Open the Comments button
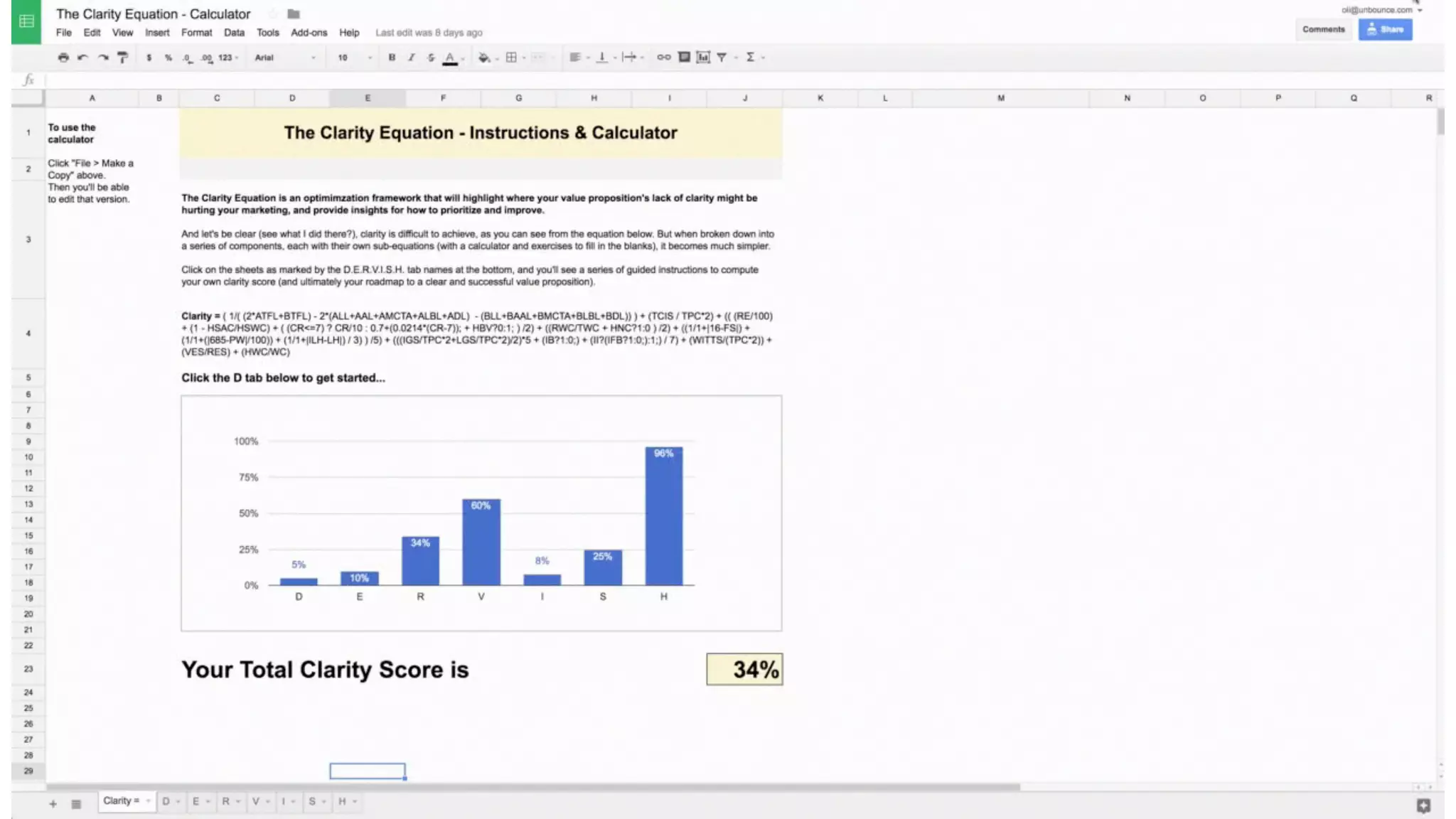The width and height of the screenshot is (1456, 819). (1323, 29)
